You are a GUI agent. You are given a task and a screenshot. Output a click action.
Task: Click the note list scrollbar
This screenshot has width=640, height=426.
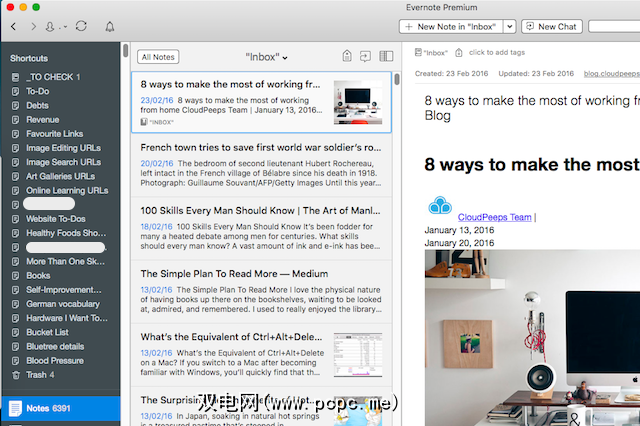(x=397, y=79)
